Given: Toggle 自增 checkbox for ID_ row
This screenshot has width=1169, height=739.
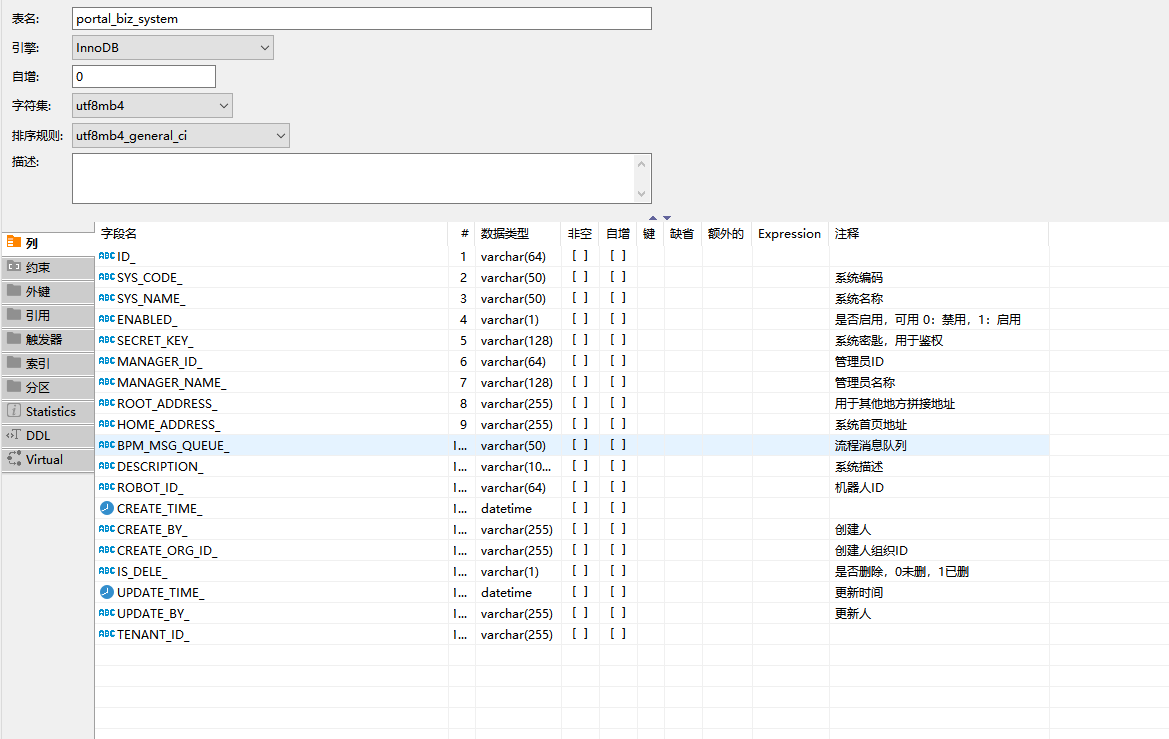Looking at the screenshot, I should coord(618,256).
